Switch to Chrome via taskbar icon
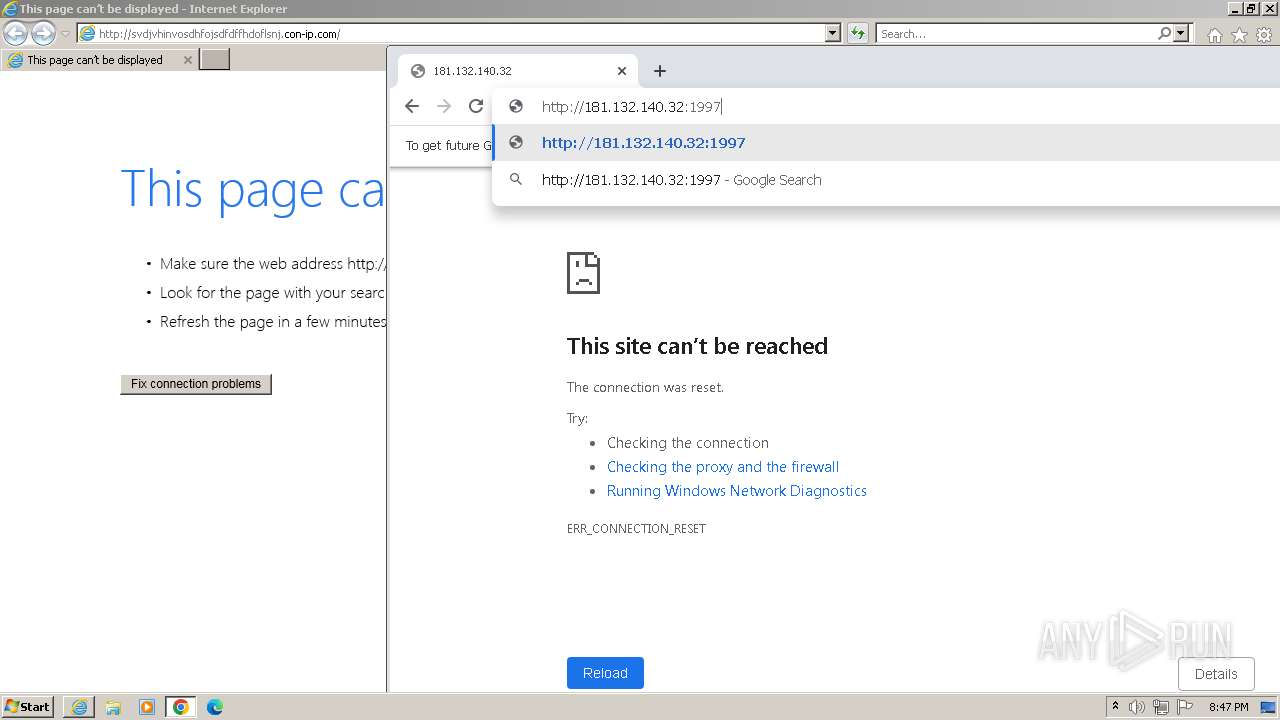 181,707
